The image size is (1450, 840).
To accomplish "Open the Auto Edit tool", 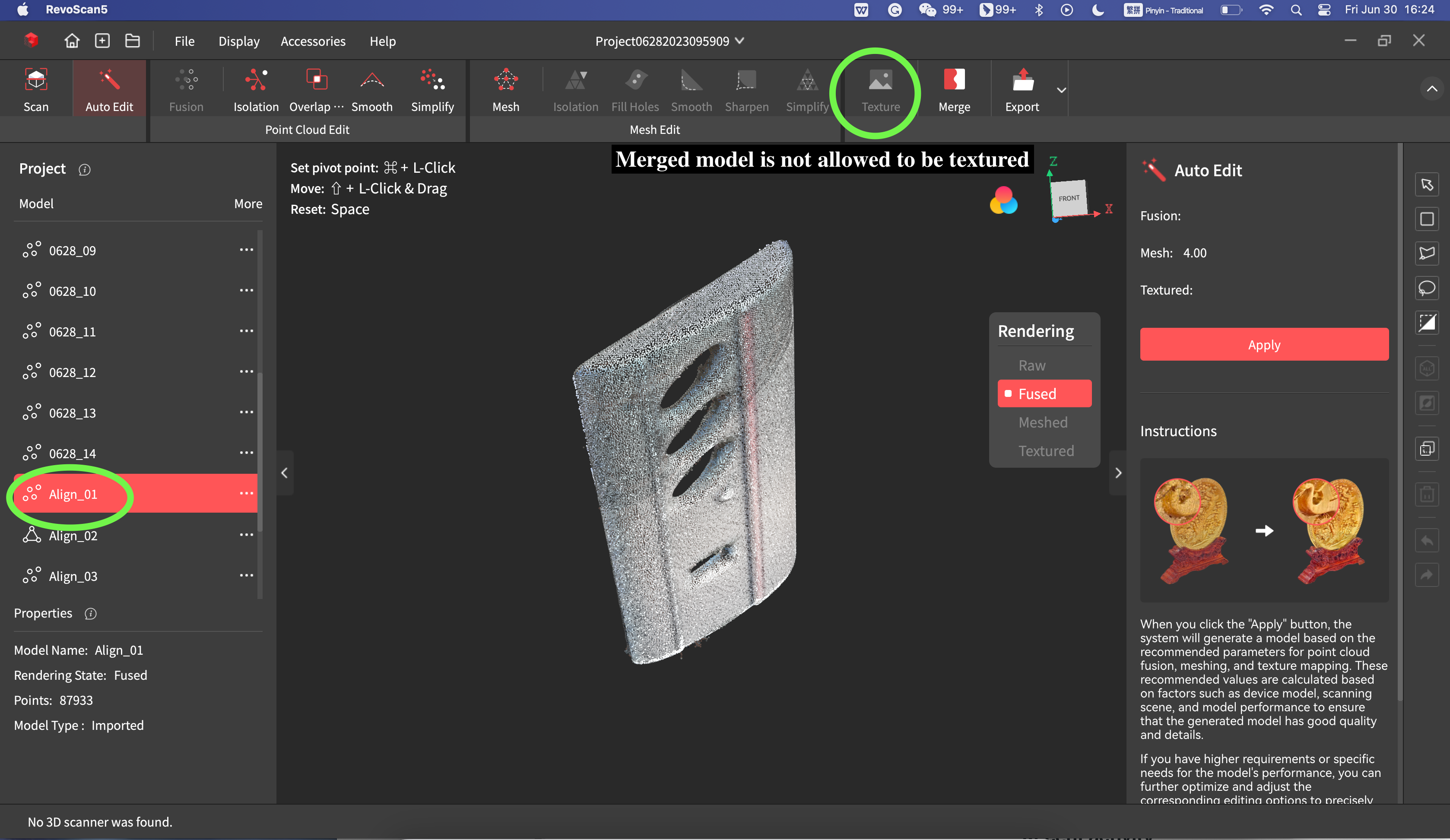I will (109, 88).
